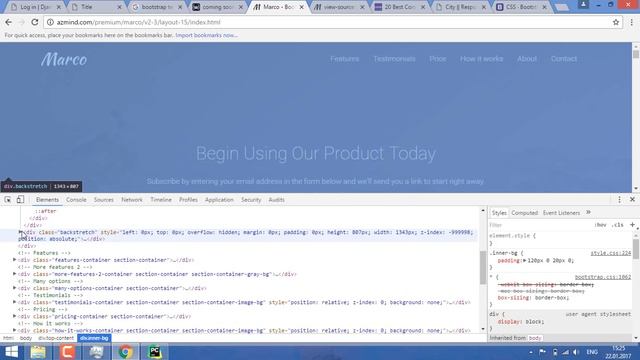
Task: Open the Chrome user profile button
Action: point(583,4)
